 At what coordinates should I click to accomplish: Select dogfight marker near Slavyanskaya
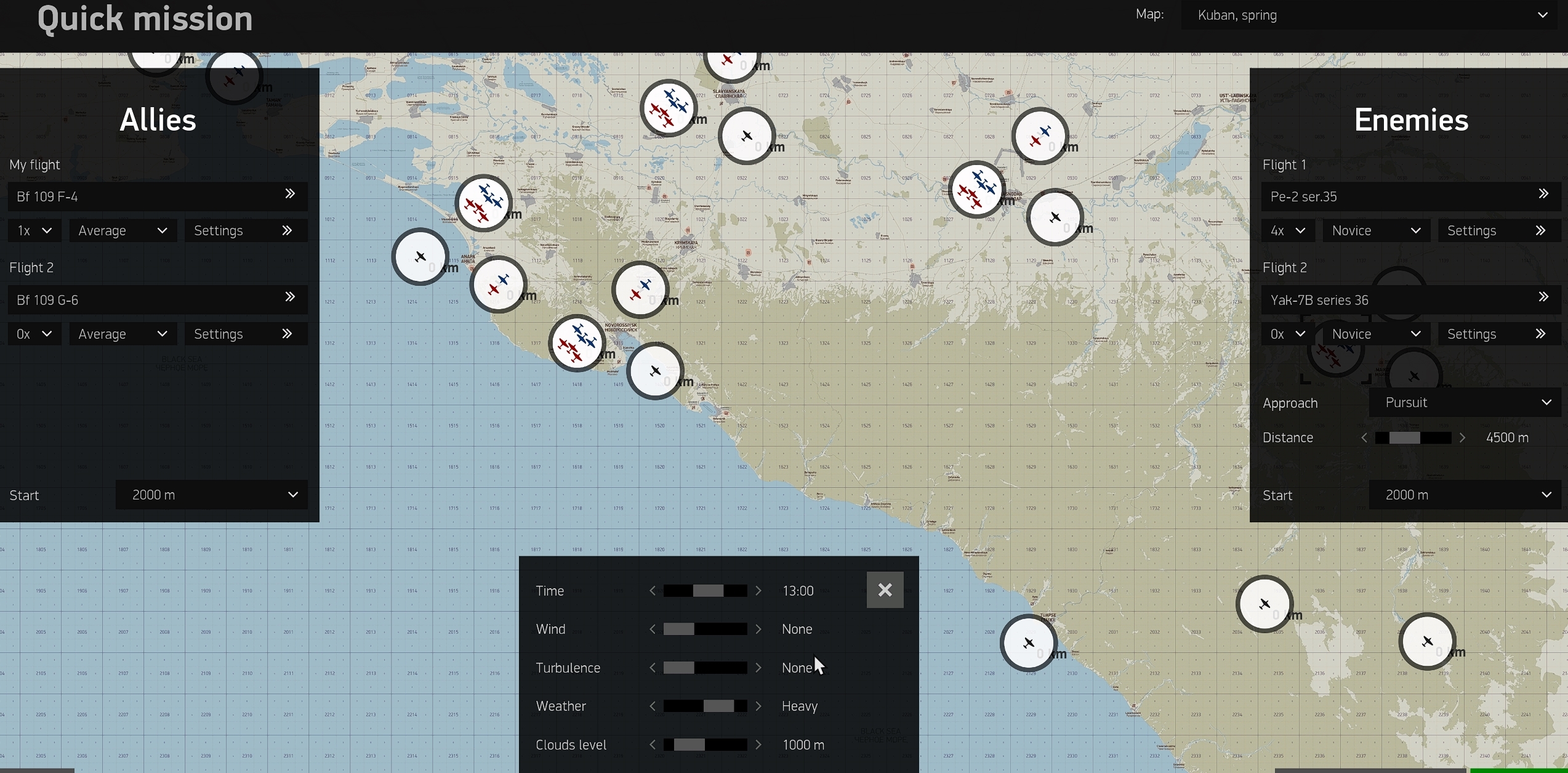pos(668,108)
